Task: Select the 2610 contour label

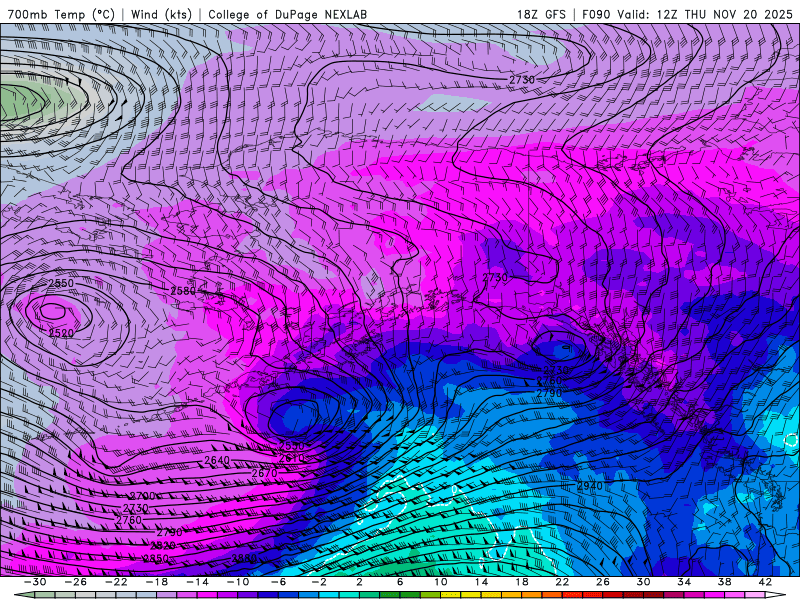Action: click(x=292, y=459)
